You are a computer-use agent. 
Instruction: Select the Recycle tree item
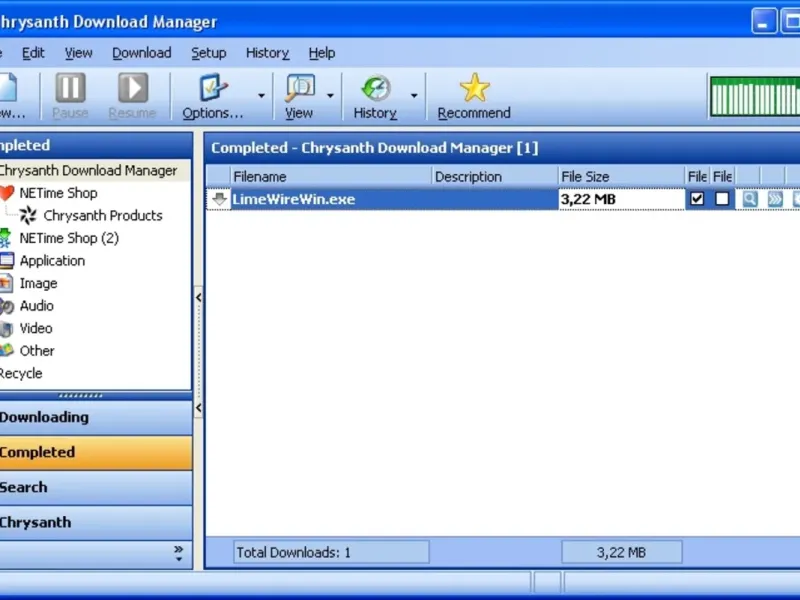(x=20, y=373)
